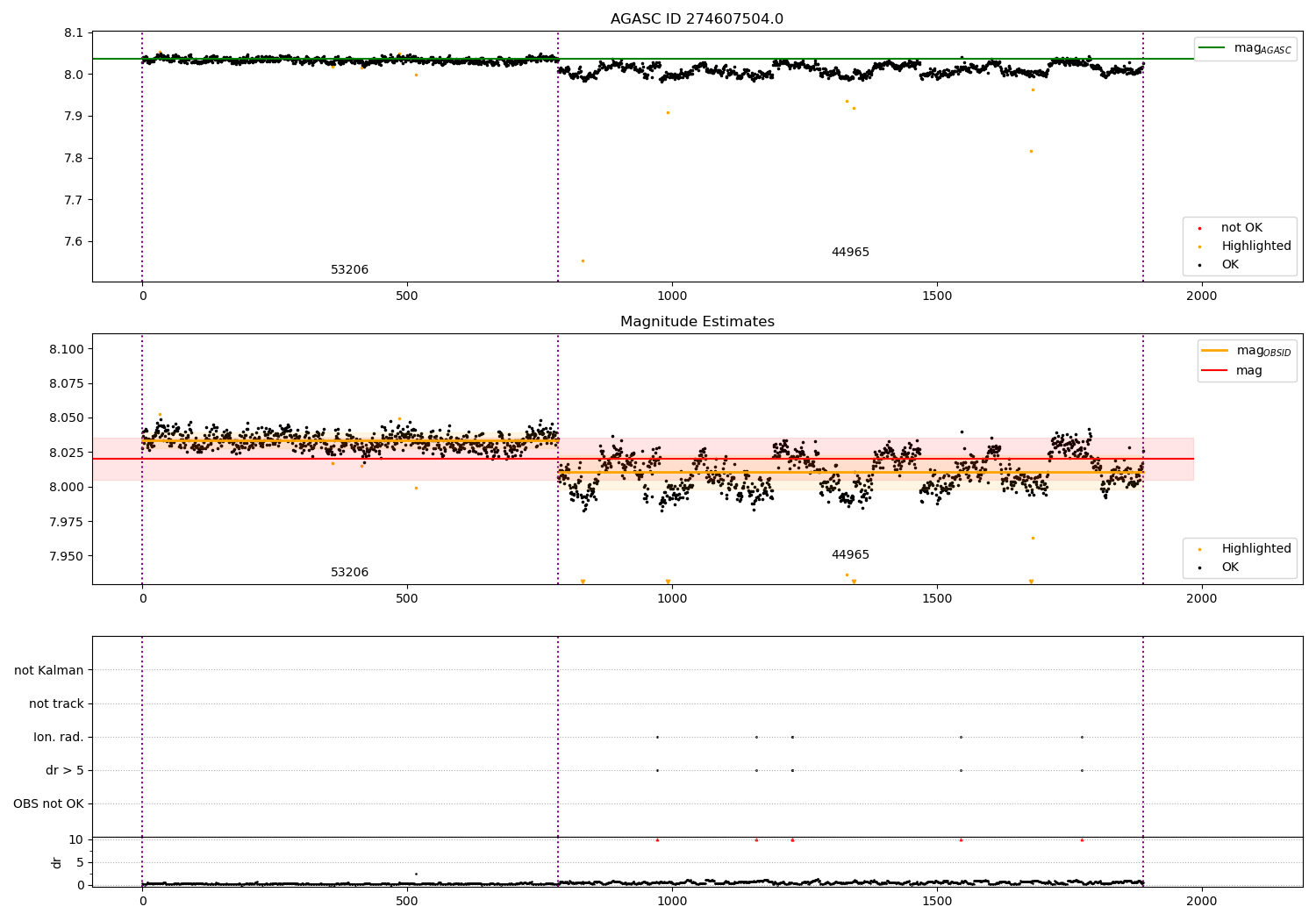
Task: Click the "7.6" y-tick of top plot
Action: (x=74, y=242)
